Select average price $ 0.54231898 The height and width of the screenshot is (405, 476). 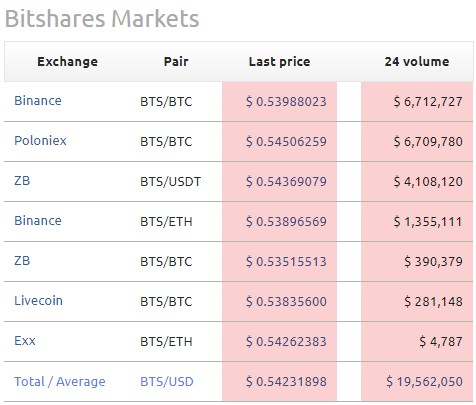click(x=286, y=382)
